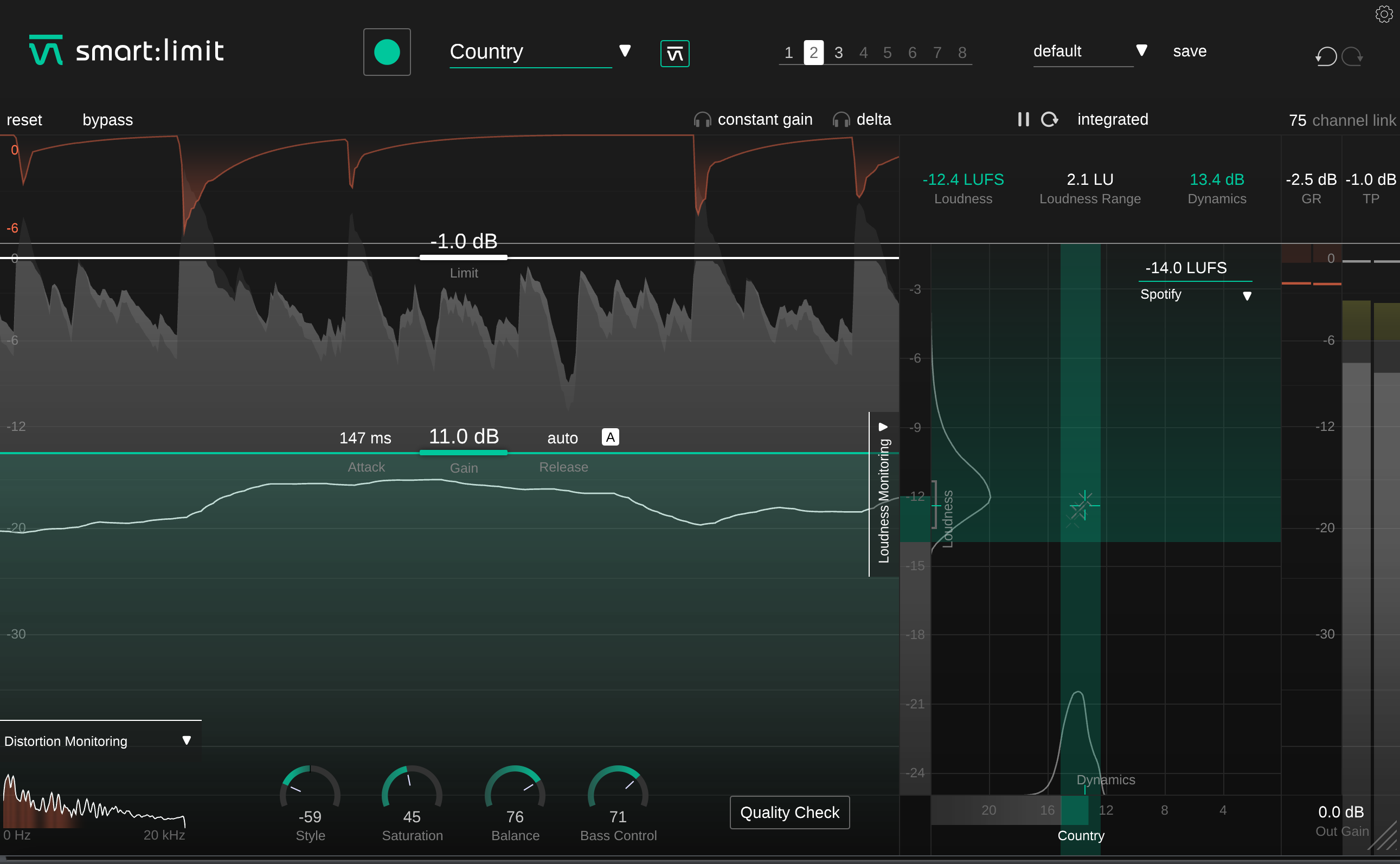Click the sonible reference track icon
Screen dimensions: 1400x864
click(675, 54)
